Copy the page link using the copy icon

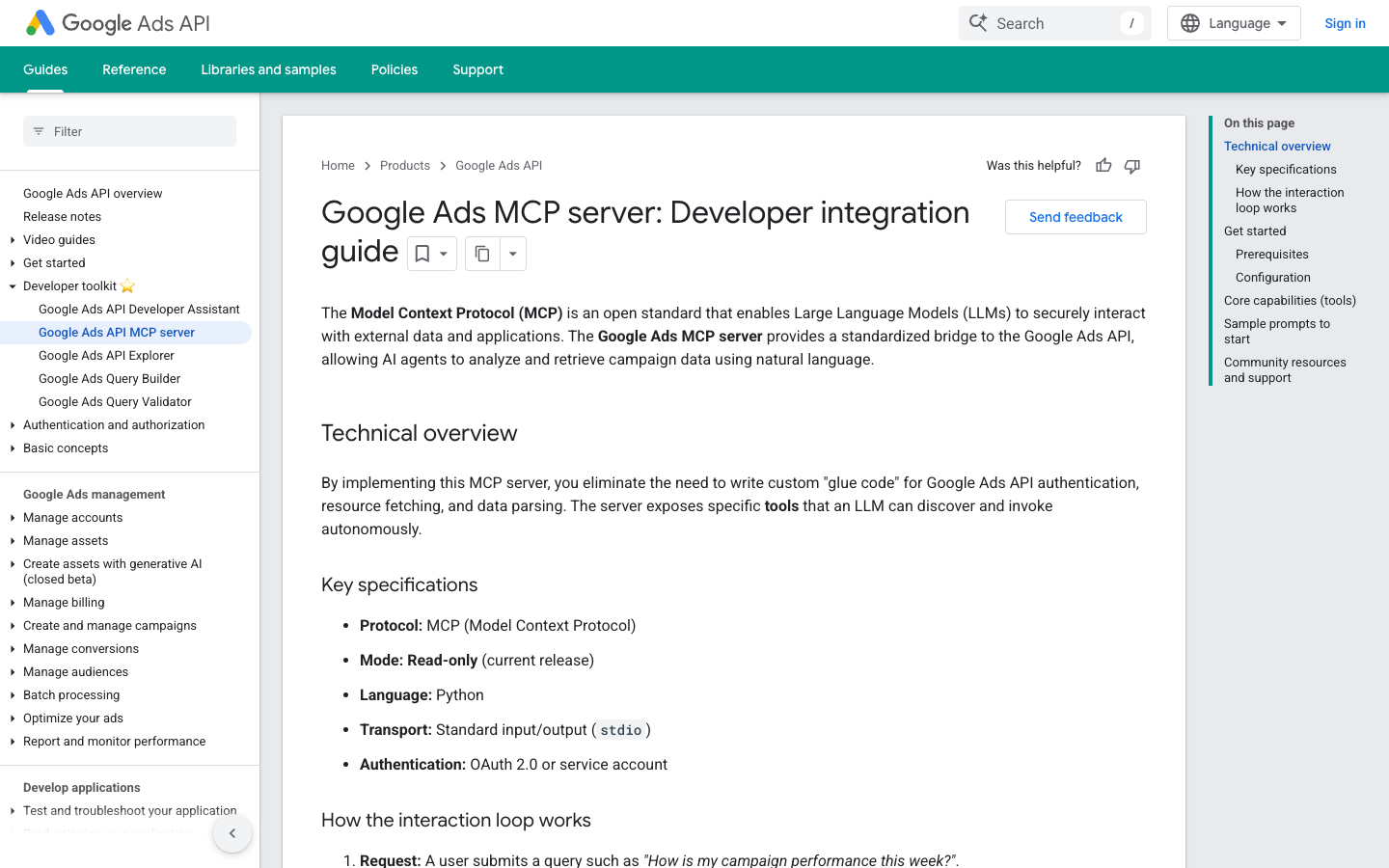[x=482, y=253]
